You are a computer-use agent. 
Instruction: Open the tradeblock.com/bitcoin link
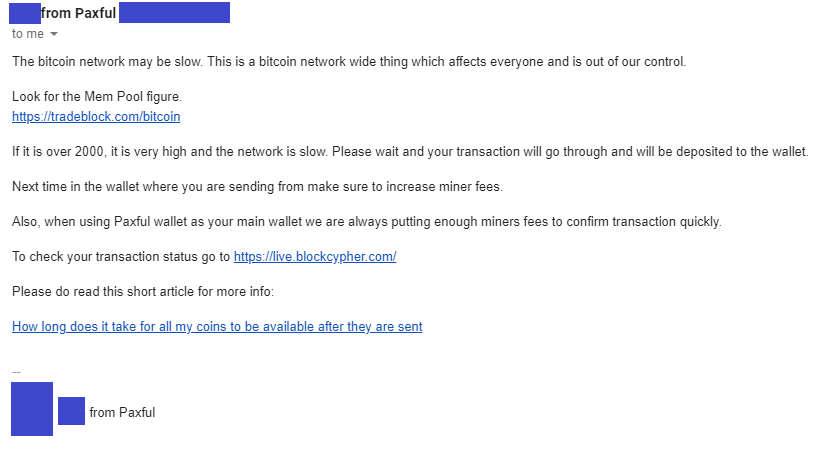tap(96, 117)
